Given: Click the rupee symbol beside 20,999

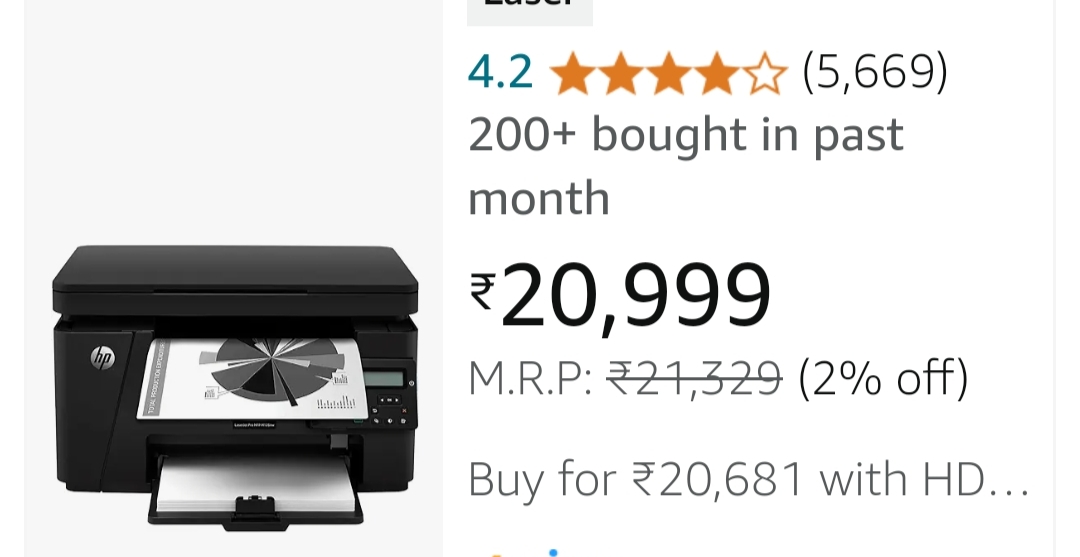Looking at the screenshot, I should pyautogui.click(x=482, y=291).
